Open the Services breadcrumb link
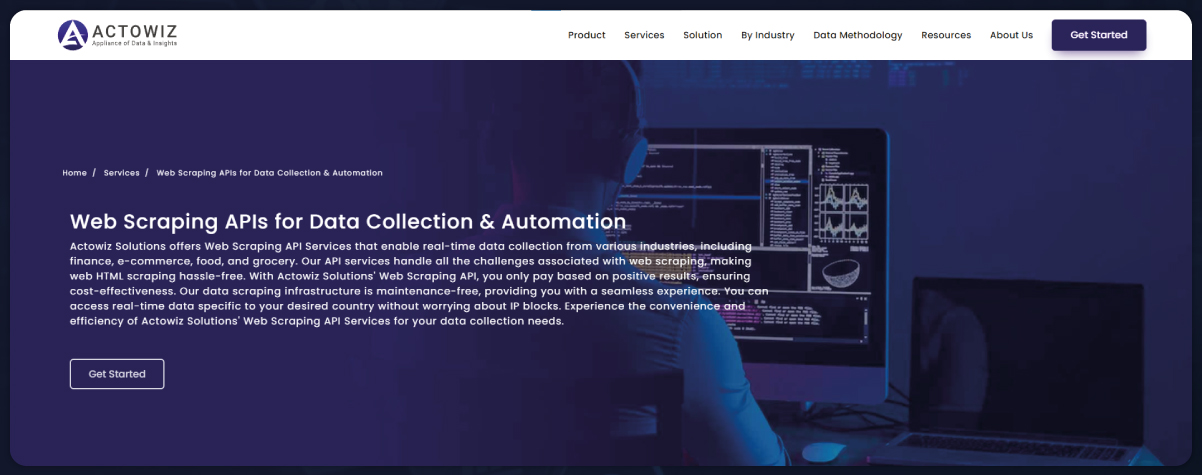Screen dimensions: 1202x475 (122, 173)
